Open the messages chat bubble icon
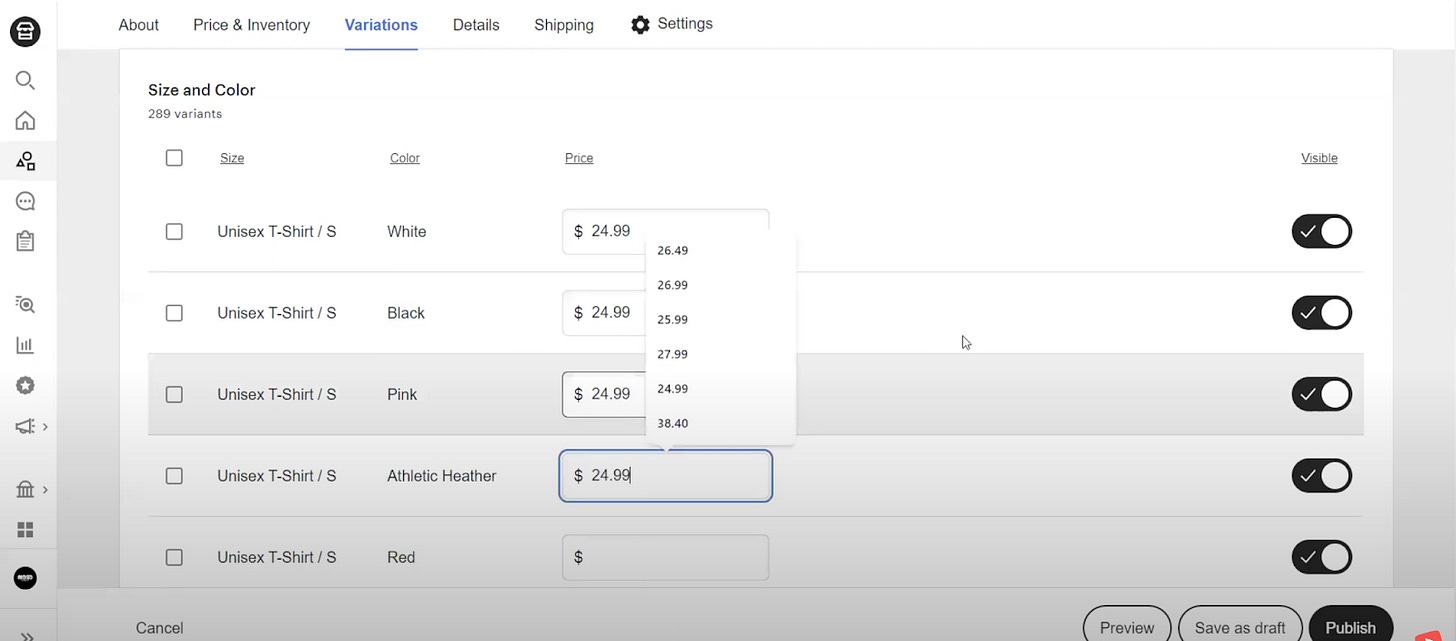Screen dimensions: 1456x641 [x=25, y=201]
